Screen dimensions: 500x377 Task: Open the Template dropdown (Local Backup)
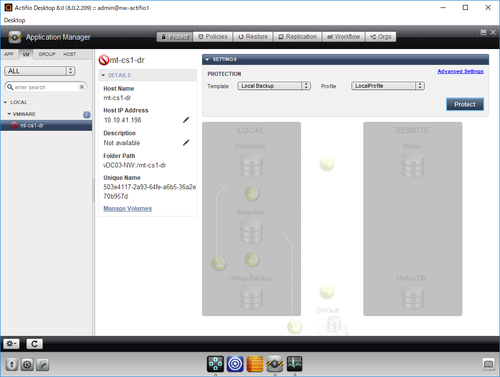click(x=274, y=86)
